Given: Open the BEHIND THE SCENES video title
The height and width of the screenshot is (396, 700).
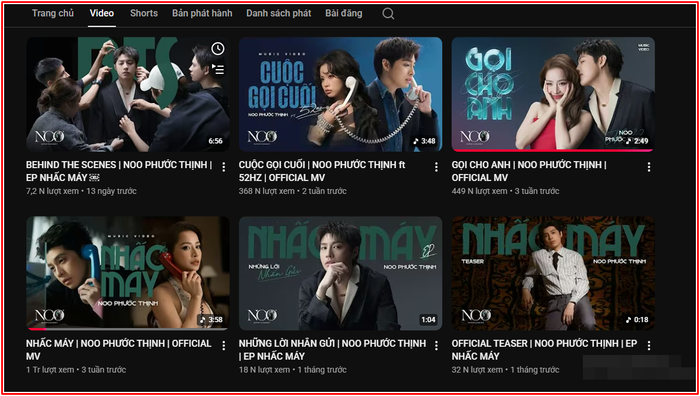Looking at the screenshot, I should [118, 171].
